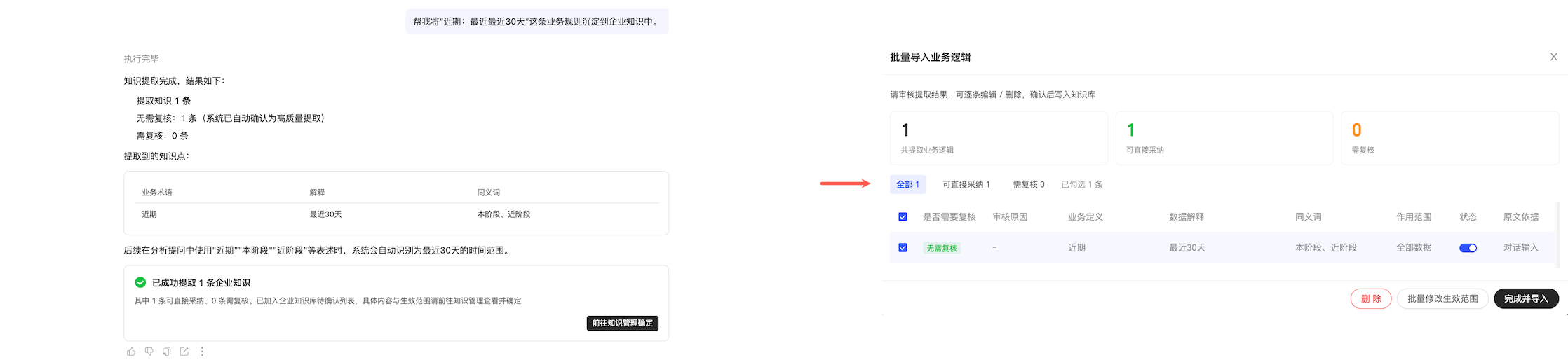Click 近期 term in chat result table
This screenshot has height=360, width=1568.
coord(149,214)
